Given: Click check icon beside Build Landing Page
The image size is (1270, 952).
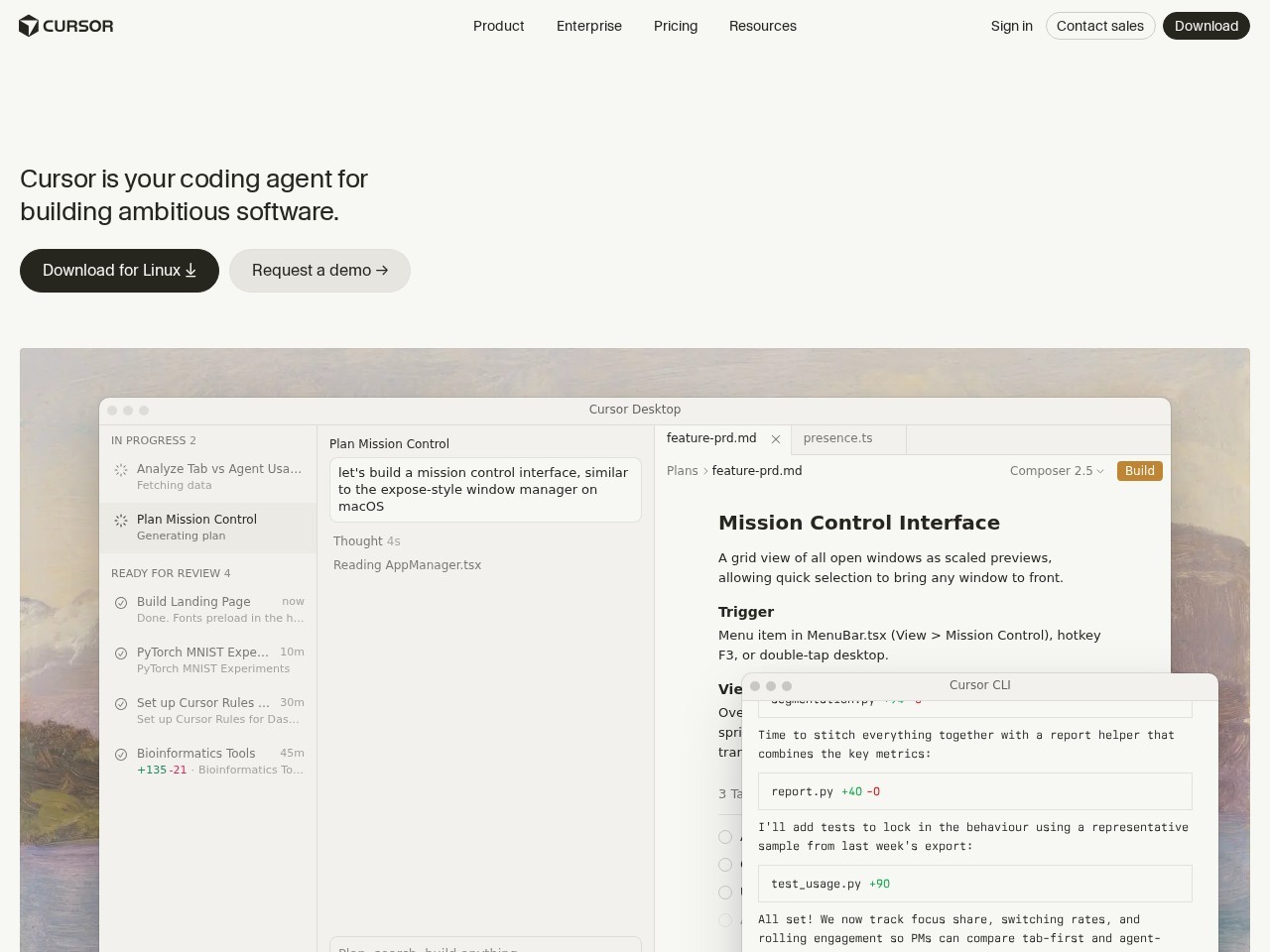Looking at the screenshot, I should point(121,603).
